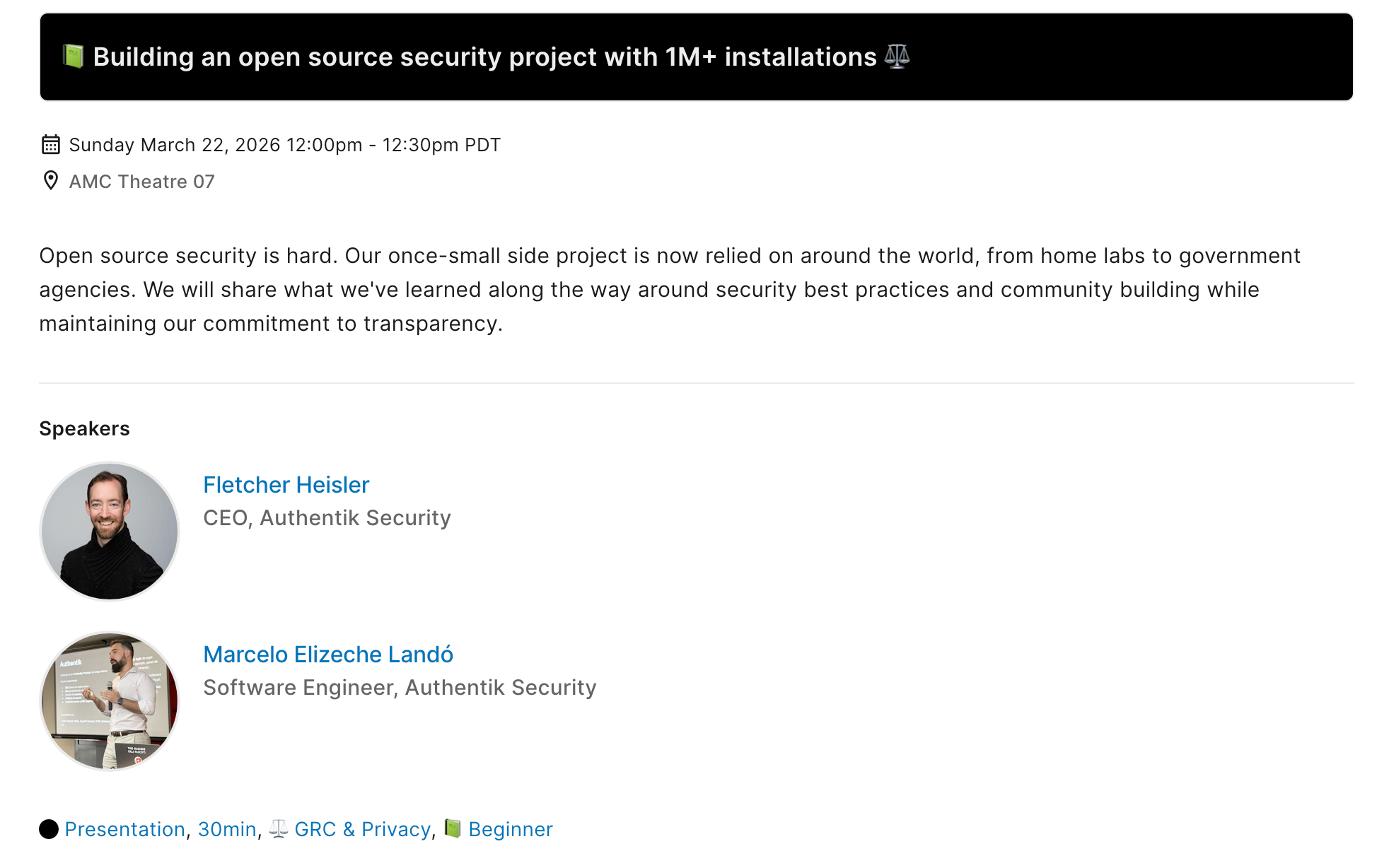Click the CEO, Authentik Security subtitle
This screenshot has width=1389, height=868.
tap(327, 518)
